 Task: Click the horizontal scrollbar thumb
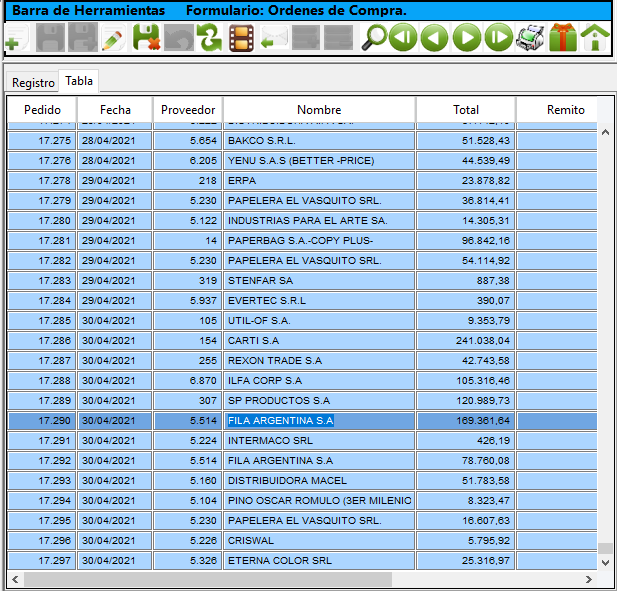click(x=208, y=579)
